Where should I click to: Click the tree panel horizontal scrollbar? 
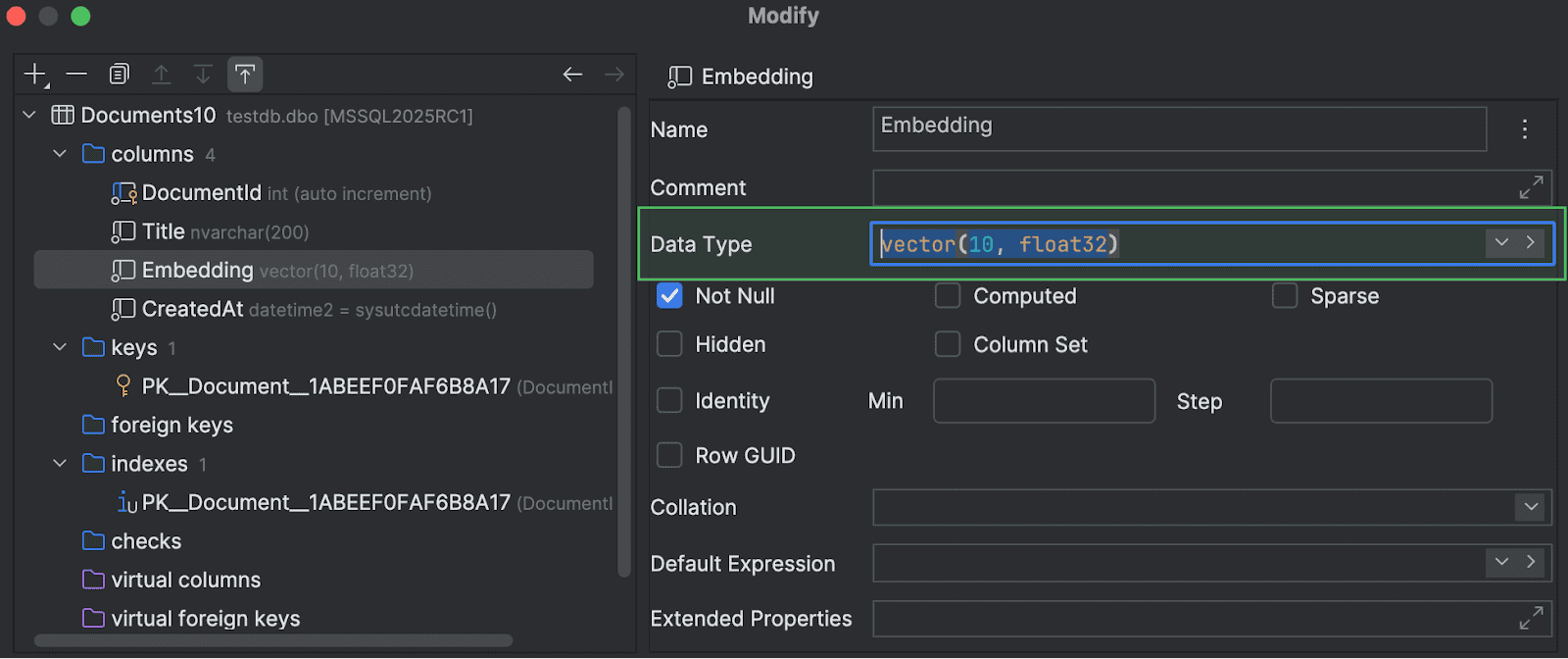272,641
